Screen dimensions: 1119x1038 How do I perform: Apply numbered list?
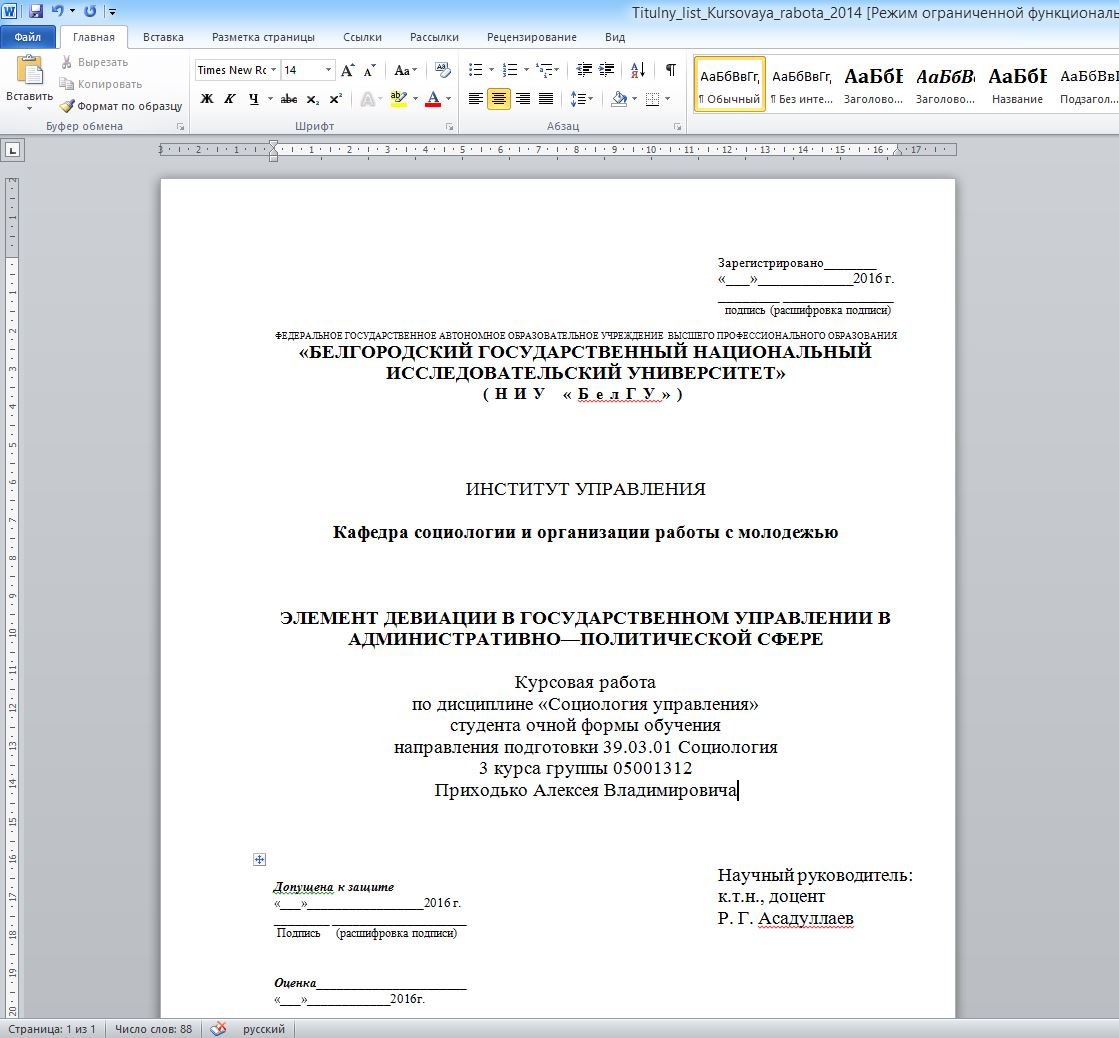click(510, 70)
